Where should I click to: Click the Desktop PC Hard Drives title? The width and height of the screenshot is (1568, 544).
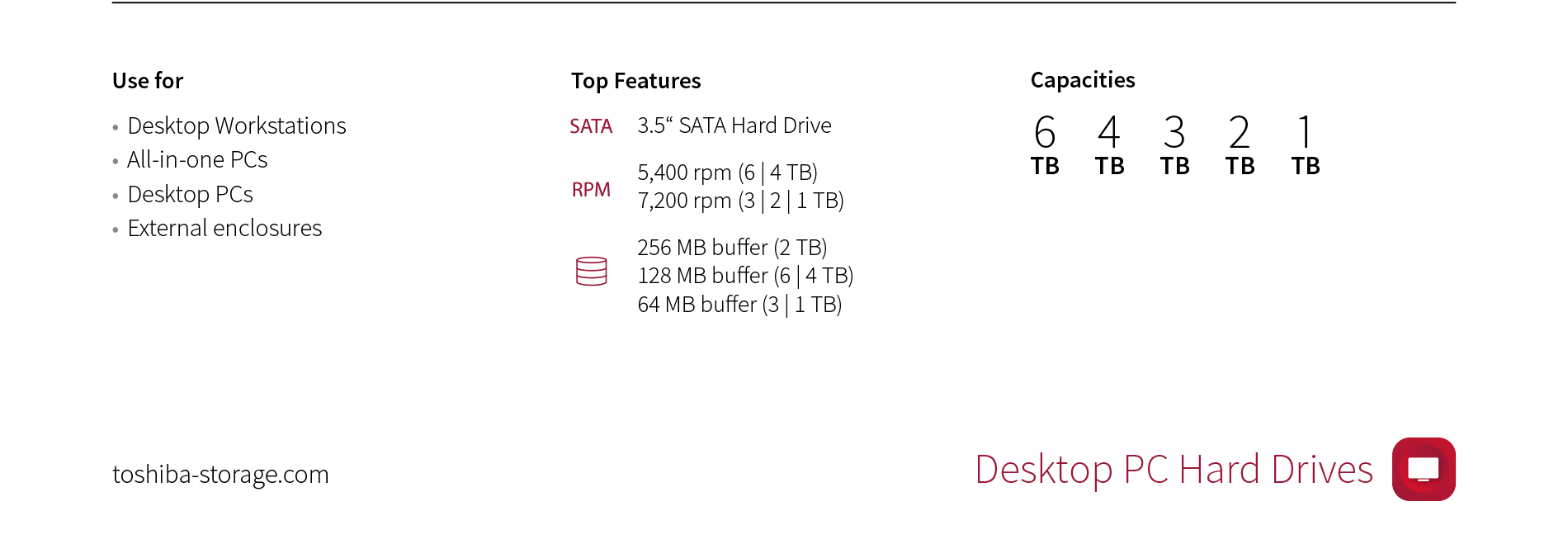pos(1174,470)
